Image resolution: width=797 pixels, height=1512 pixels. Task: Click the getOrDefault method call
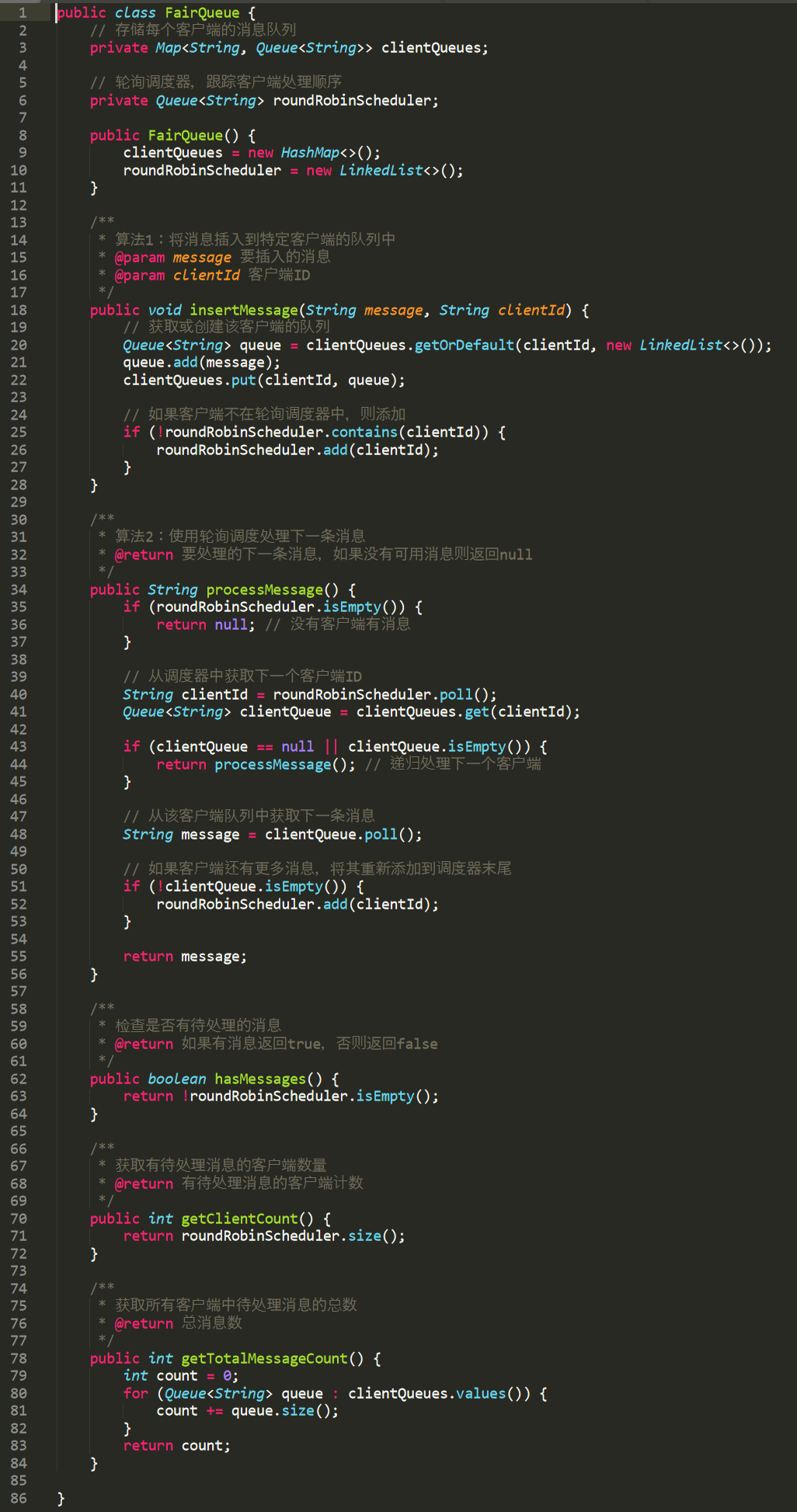[464, 345]
